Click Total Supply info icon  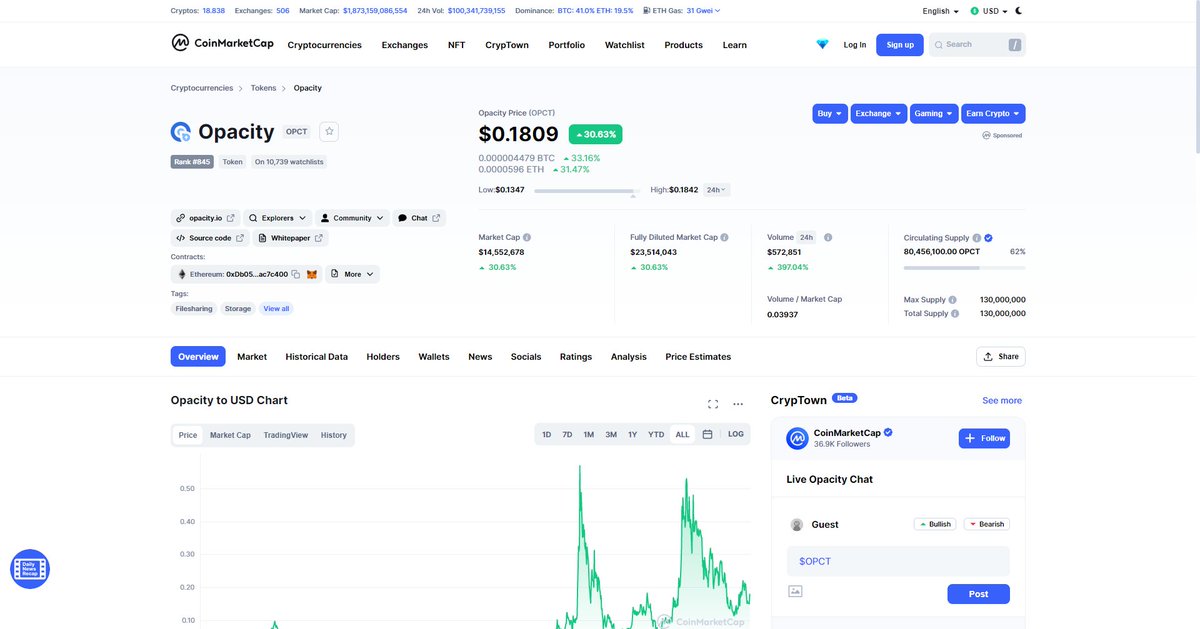click(x=956, y=314)
